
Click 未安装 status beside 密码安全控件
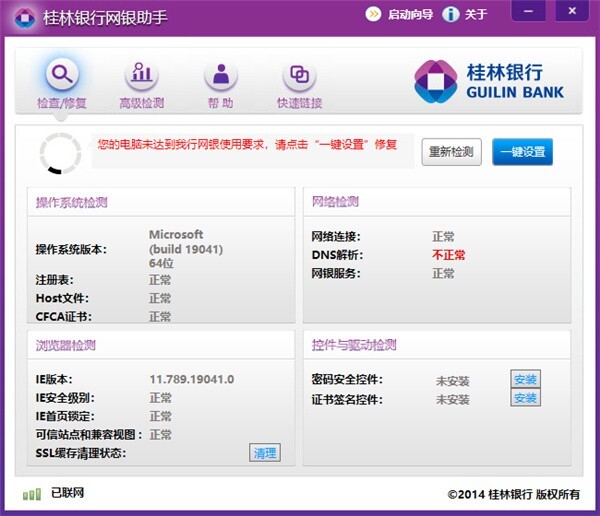[453, 381]
